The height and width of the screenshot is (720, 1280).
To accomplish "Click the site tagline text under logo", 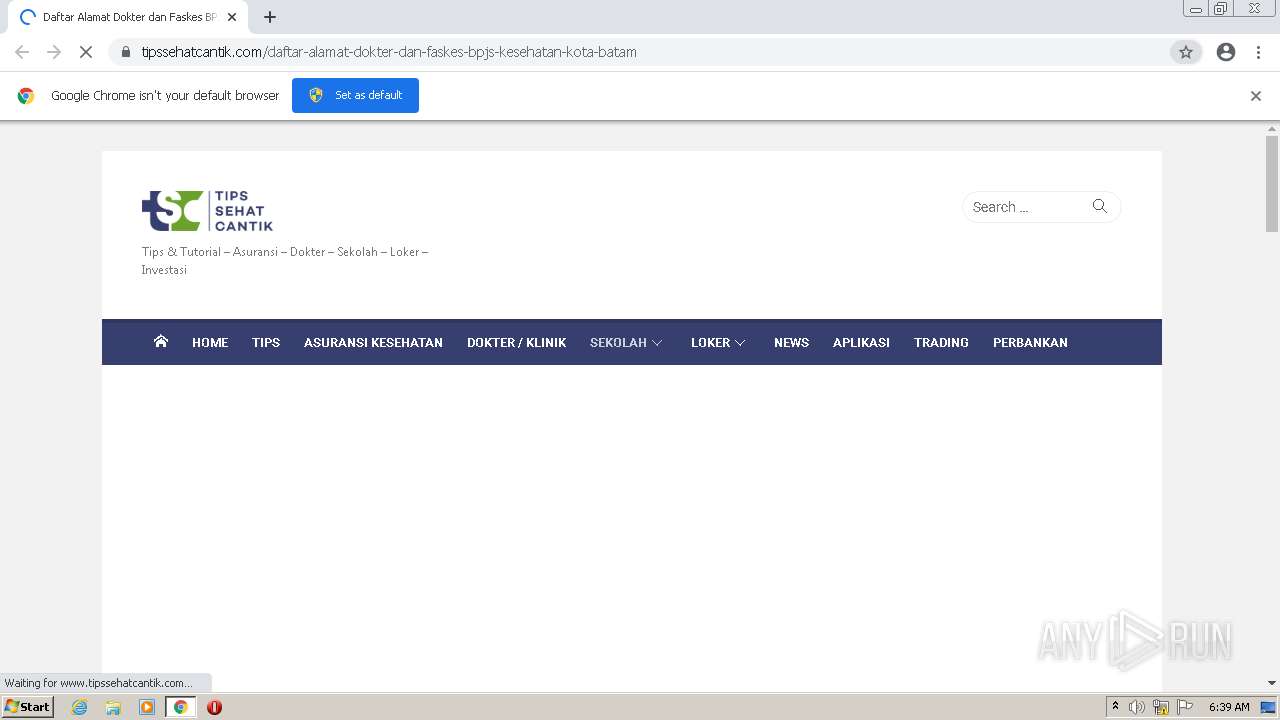I will tap(285, 261).
